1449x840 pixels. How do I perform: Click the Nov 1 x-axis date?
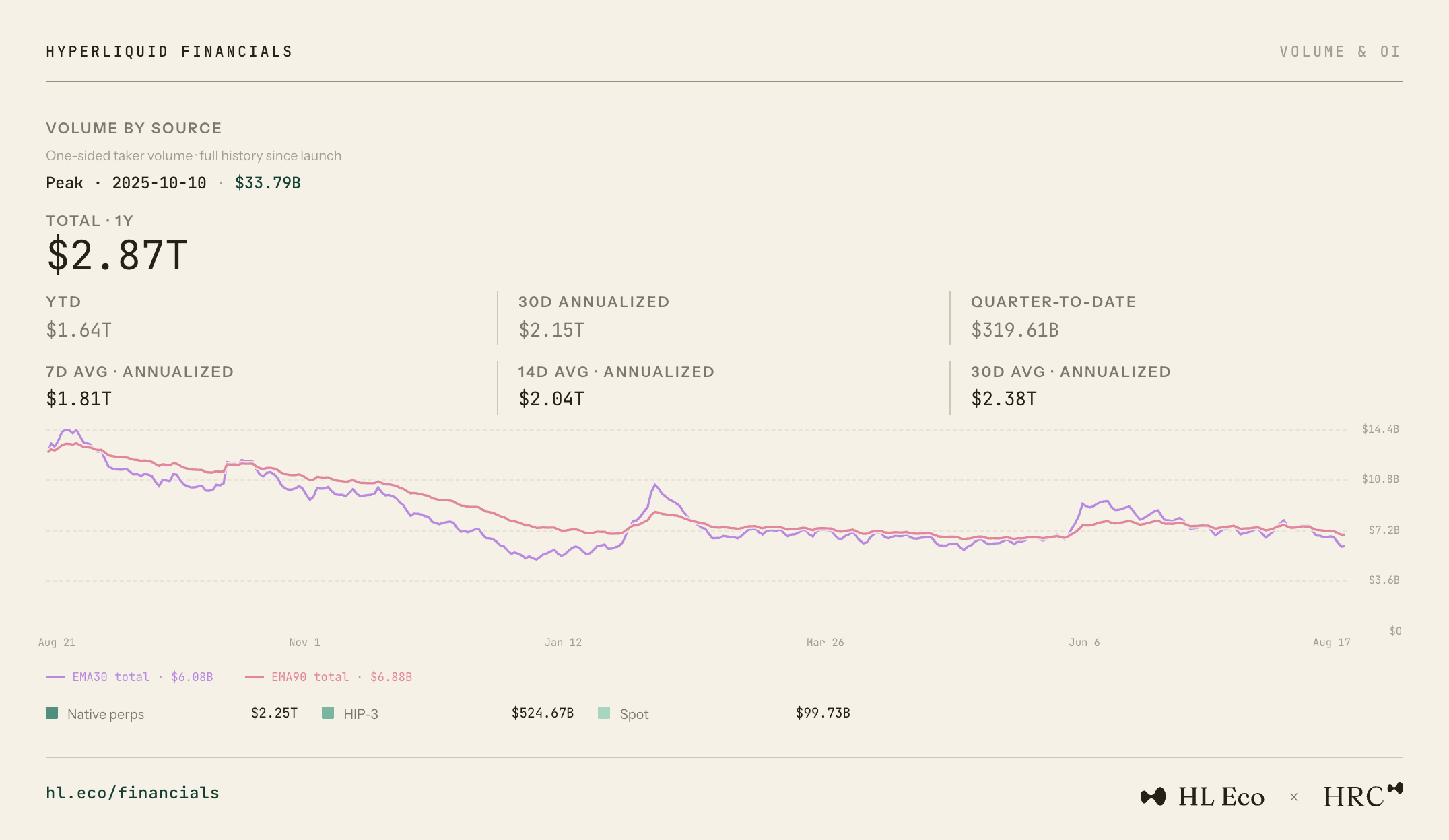pyautogui.click(x=304, y=643)
